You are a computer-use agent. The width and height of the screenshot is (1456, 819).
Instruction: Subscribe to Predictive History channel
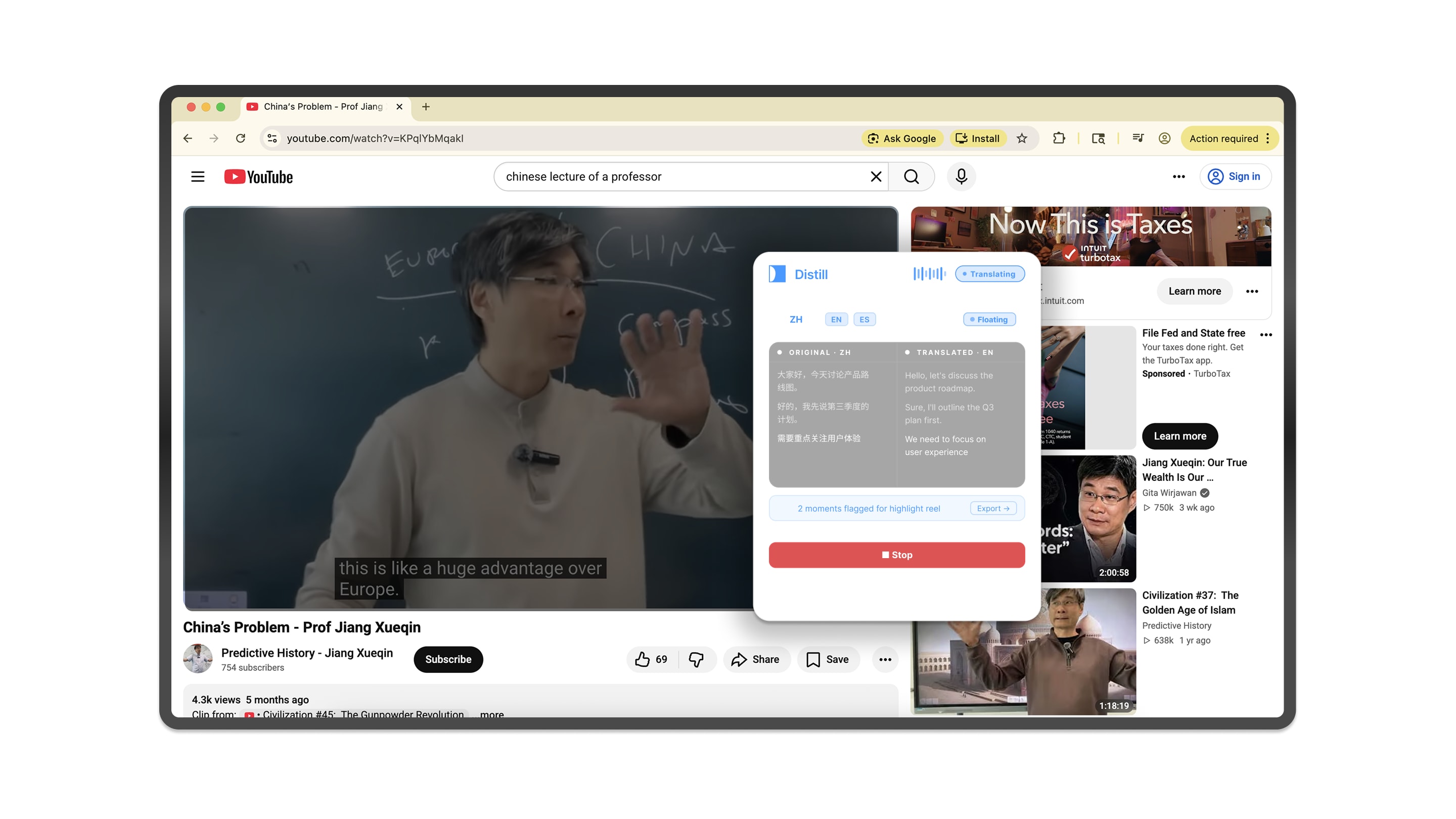tap(448, 660)
